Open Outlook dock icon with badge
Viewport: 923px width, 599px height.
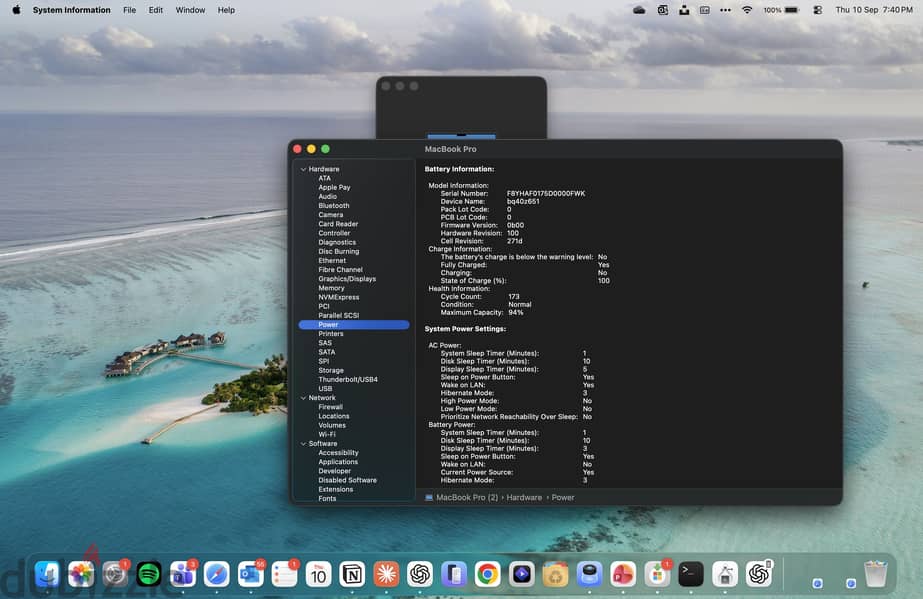251,574
